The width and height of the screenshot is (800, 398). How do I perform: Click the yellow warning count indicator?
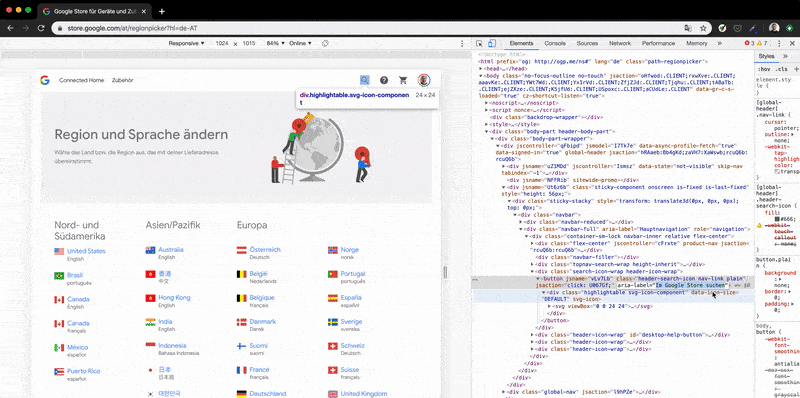tap(762, 44)
